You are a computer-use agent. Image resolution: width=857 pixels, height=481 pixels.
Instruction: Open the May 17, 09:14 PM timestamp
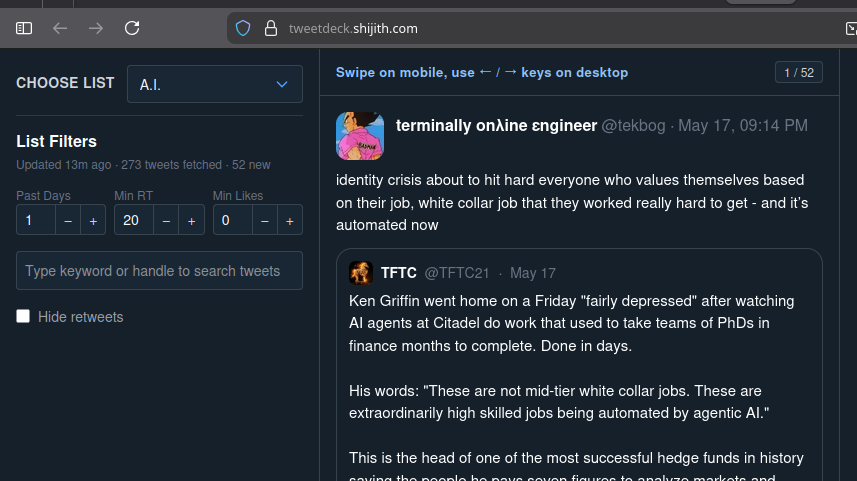tap(743, 126)
